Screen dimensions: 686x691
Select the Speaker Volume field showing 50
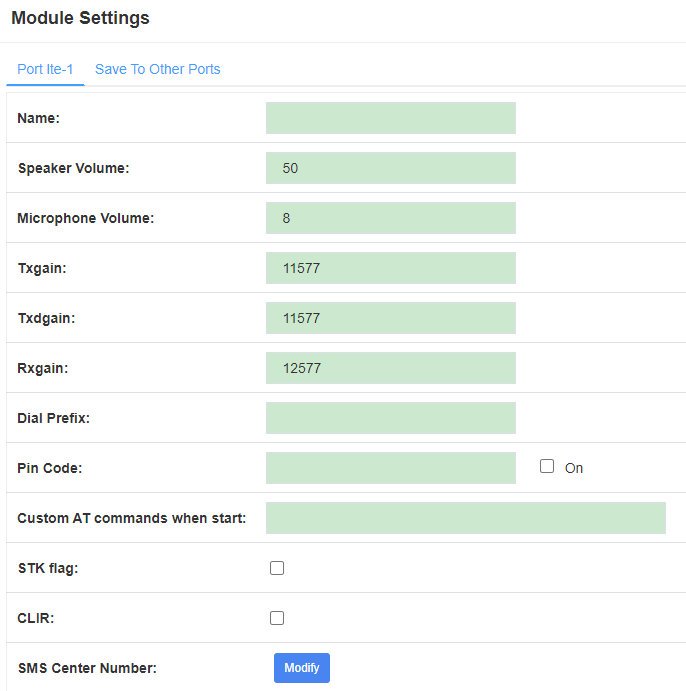pyautogui.click(x=391, y=168)
